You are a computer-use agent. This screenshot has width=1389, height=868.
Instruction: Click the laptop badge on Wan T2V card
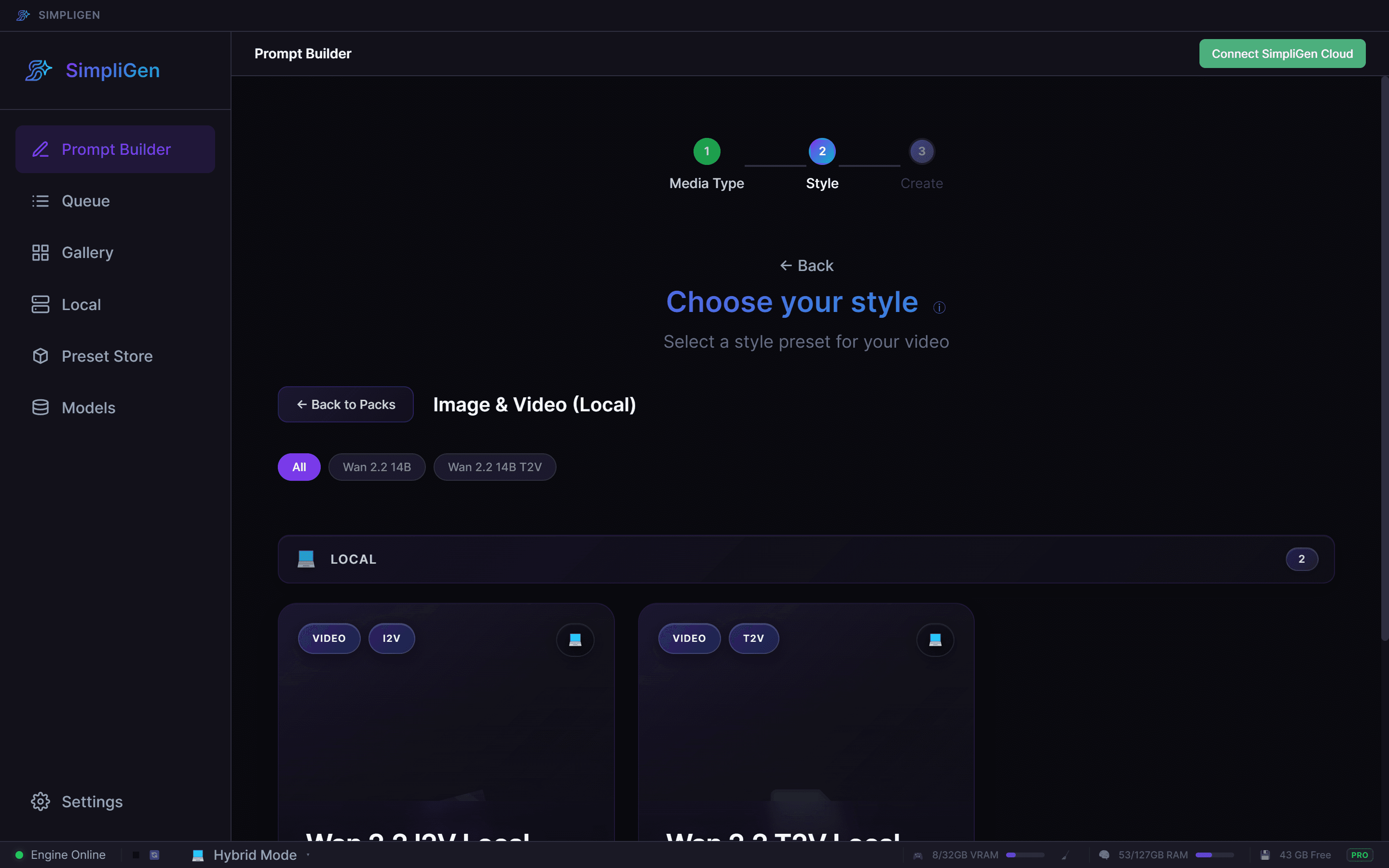tap(935, 639)
